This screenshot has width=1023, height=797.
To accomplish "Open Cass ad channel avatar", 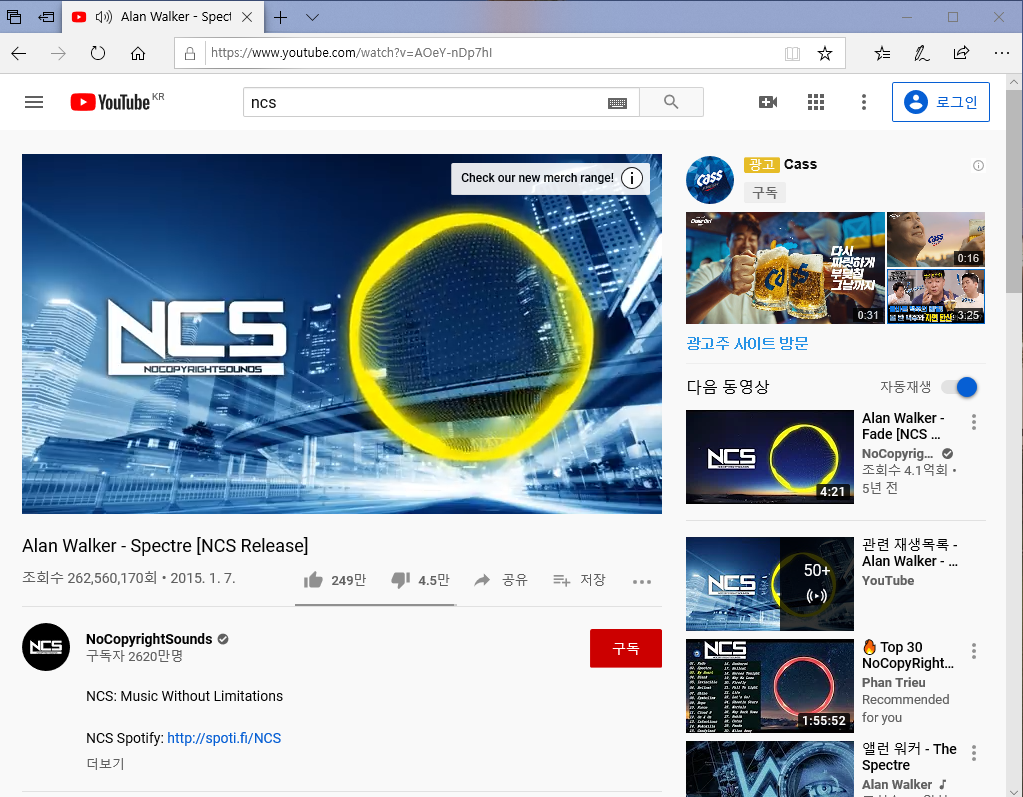I will (710, 180).
